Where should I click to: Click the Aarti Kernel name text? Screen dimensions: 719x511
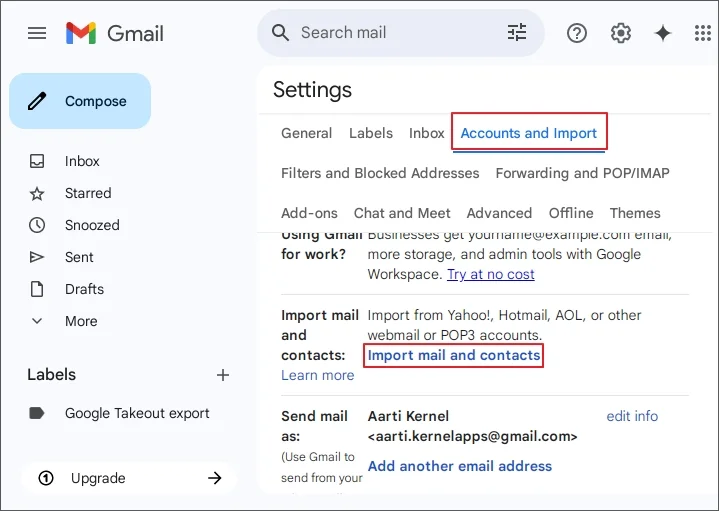click(x=408, y=416)
